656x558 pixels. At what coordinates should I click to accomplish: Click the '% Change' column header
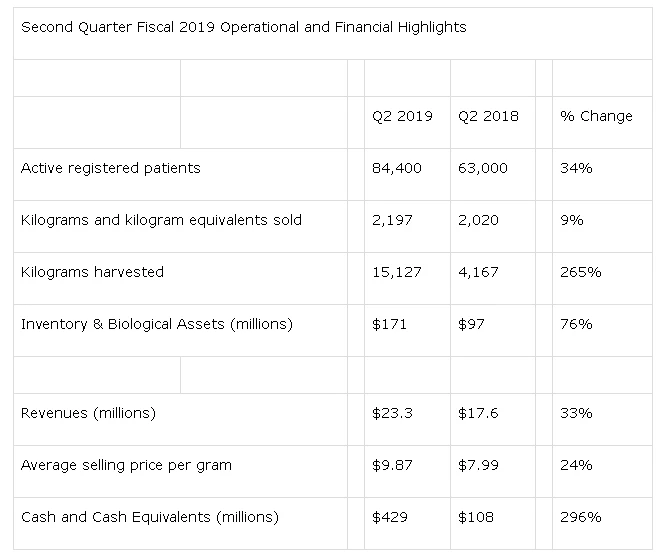[x=596, y=116]
